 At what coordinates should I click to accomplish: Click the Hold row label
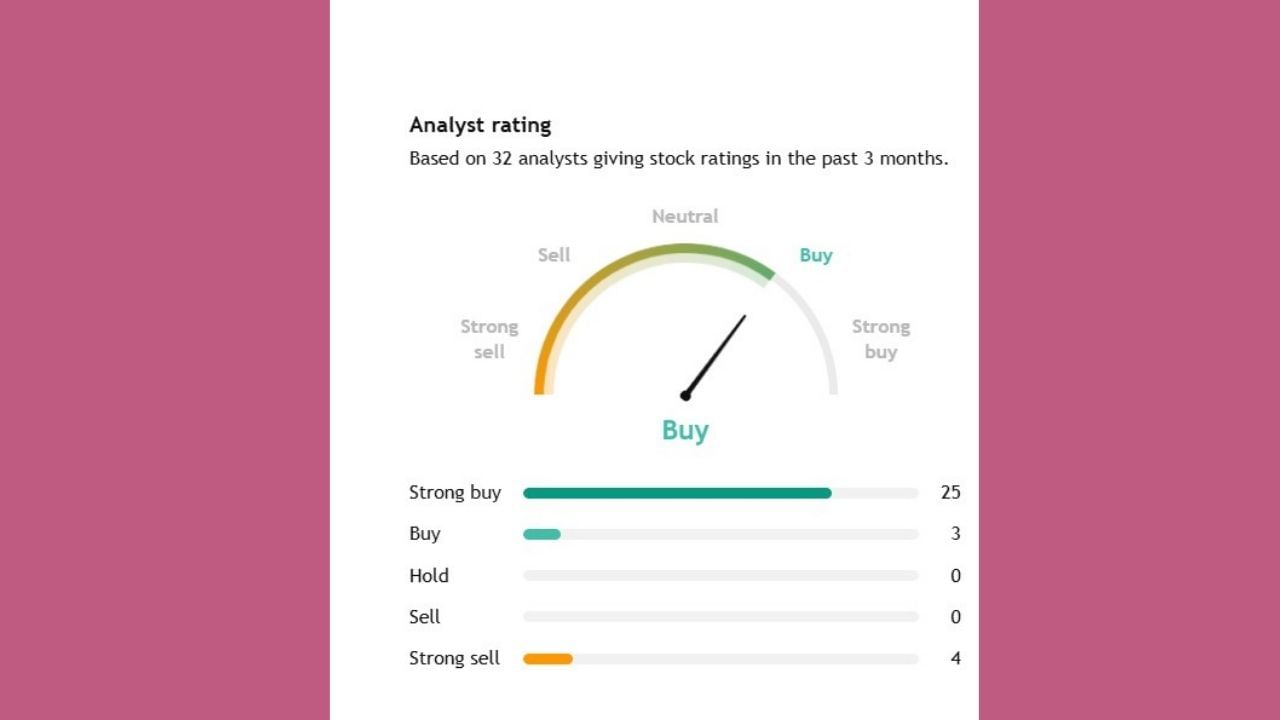click(429, 576)
